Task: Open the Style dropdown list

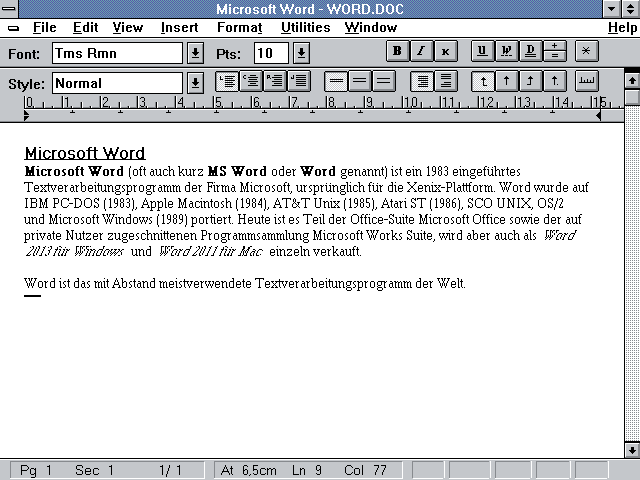Action: click(x=195, y=83)
